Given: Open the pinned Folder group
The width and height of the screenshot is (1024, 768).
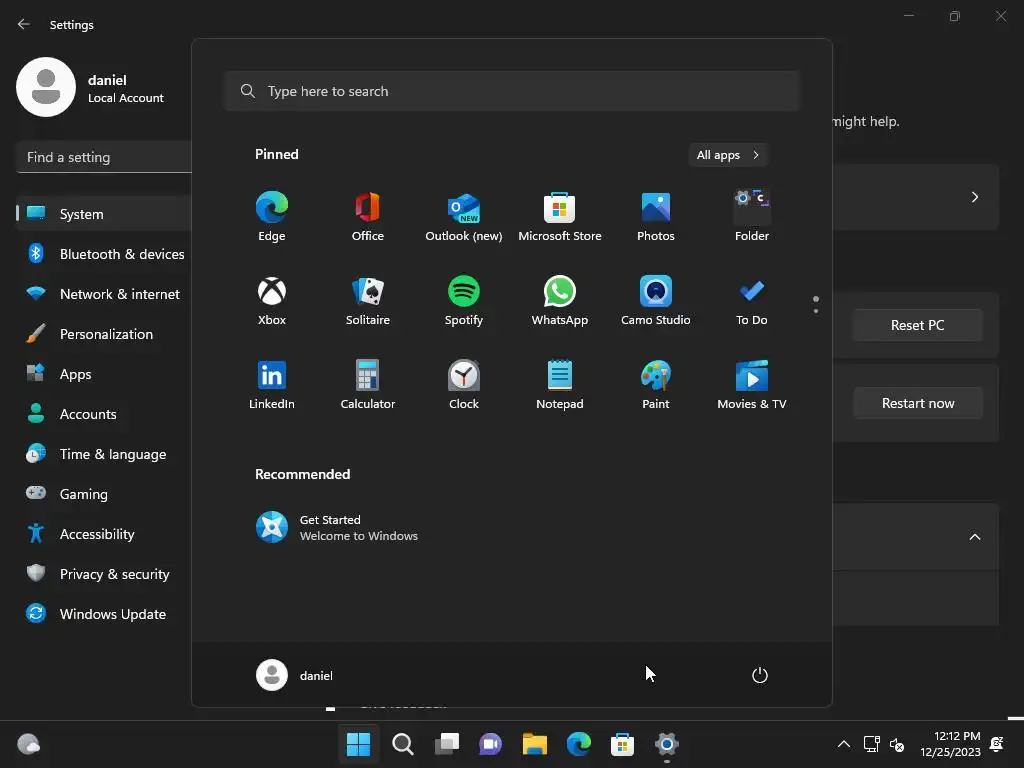Looking at the screenshot, I should pos(752,217).
